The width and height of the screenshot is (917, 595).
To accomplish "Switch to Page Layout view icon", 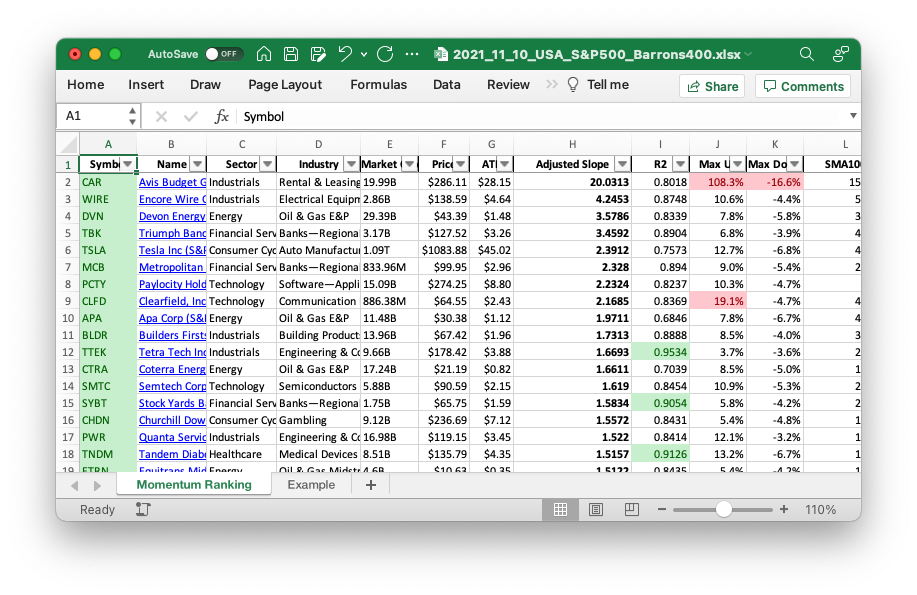I will click(x=596, y=510).
